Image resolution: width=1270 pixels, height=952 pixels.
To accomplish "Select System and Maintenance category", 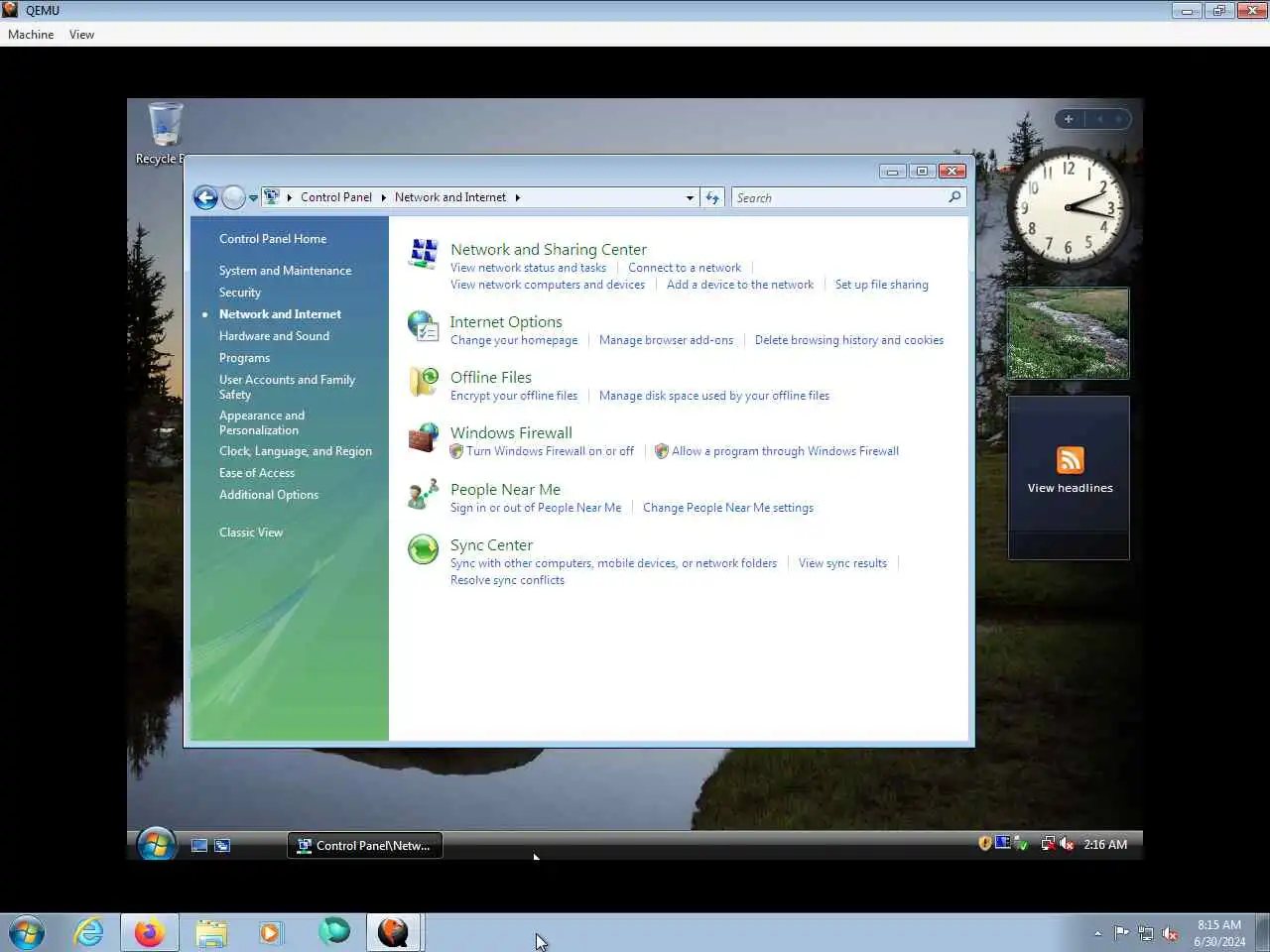I will (285, 271).
